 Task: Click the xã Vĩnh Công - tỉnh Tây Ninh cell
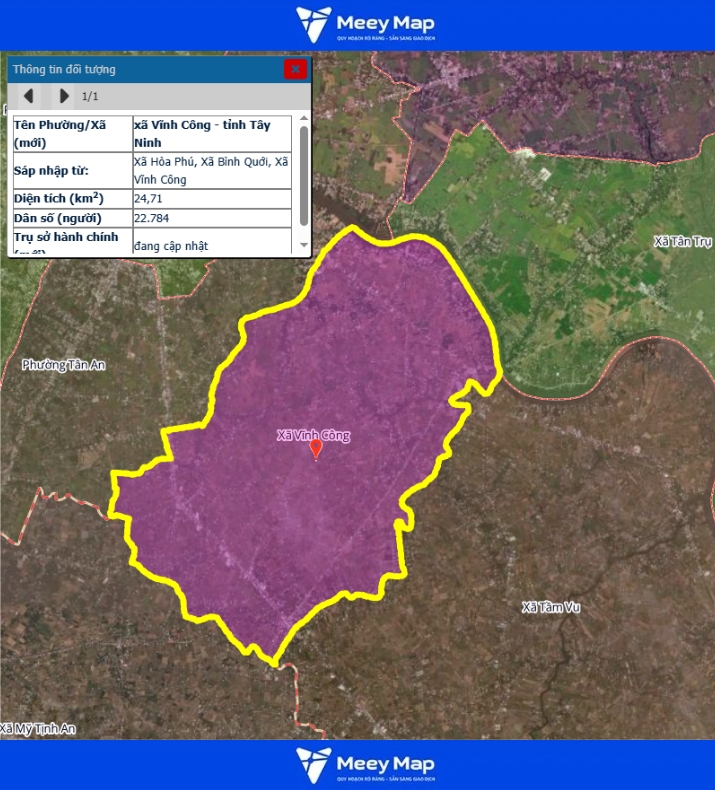[211, 134]
